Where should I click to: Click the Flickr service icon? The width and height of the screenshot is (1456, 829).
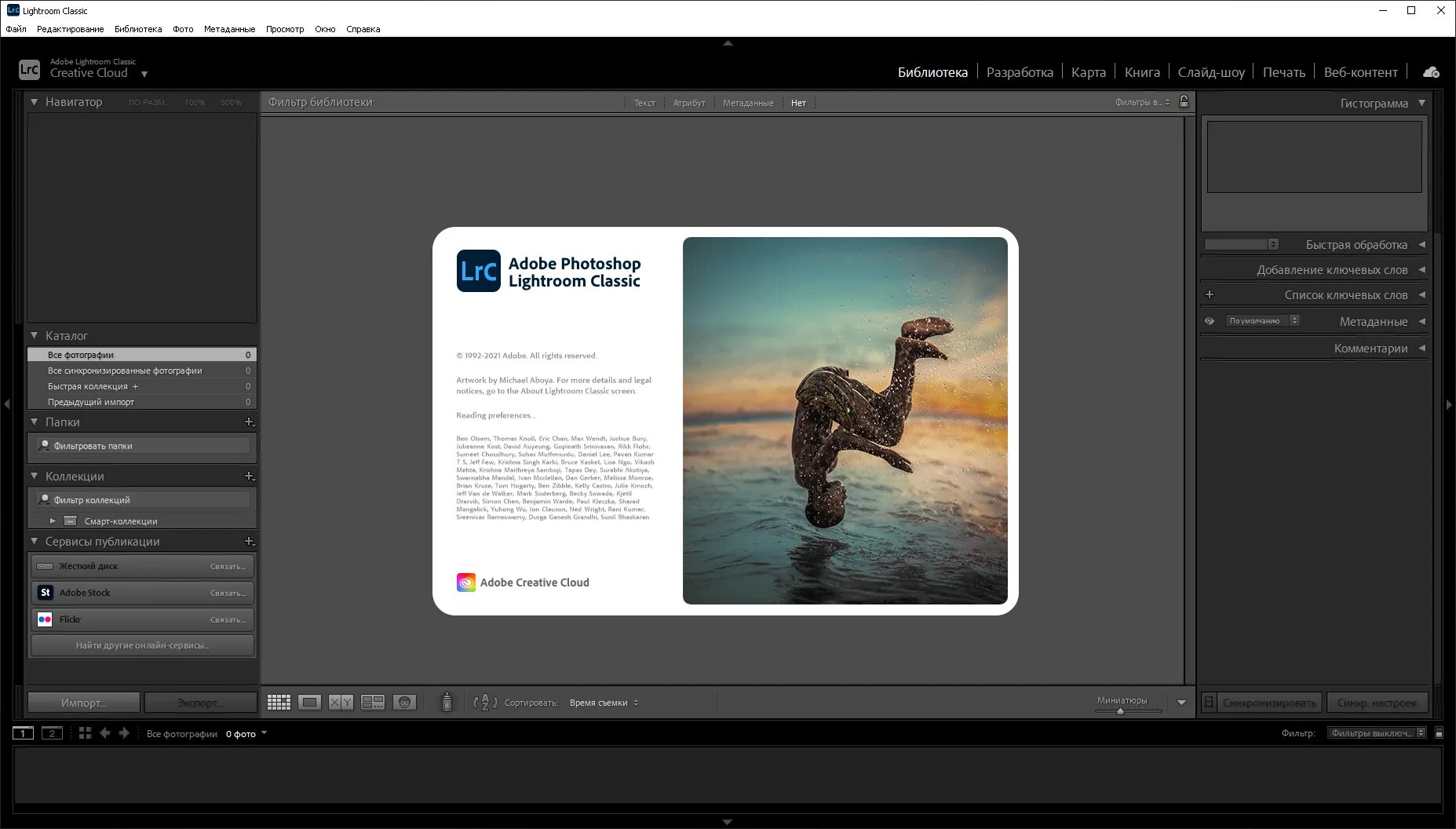[x=45, y=619]
